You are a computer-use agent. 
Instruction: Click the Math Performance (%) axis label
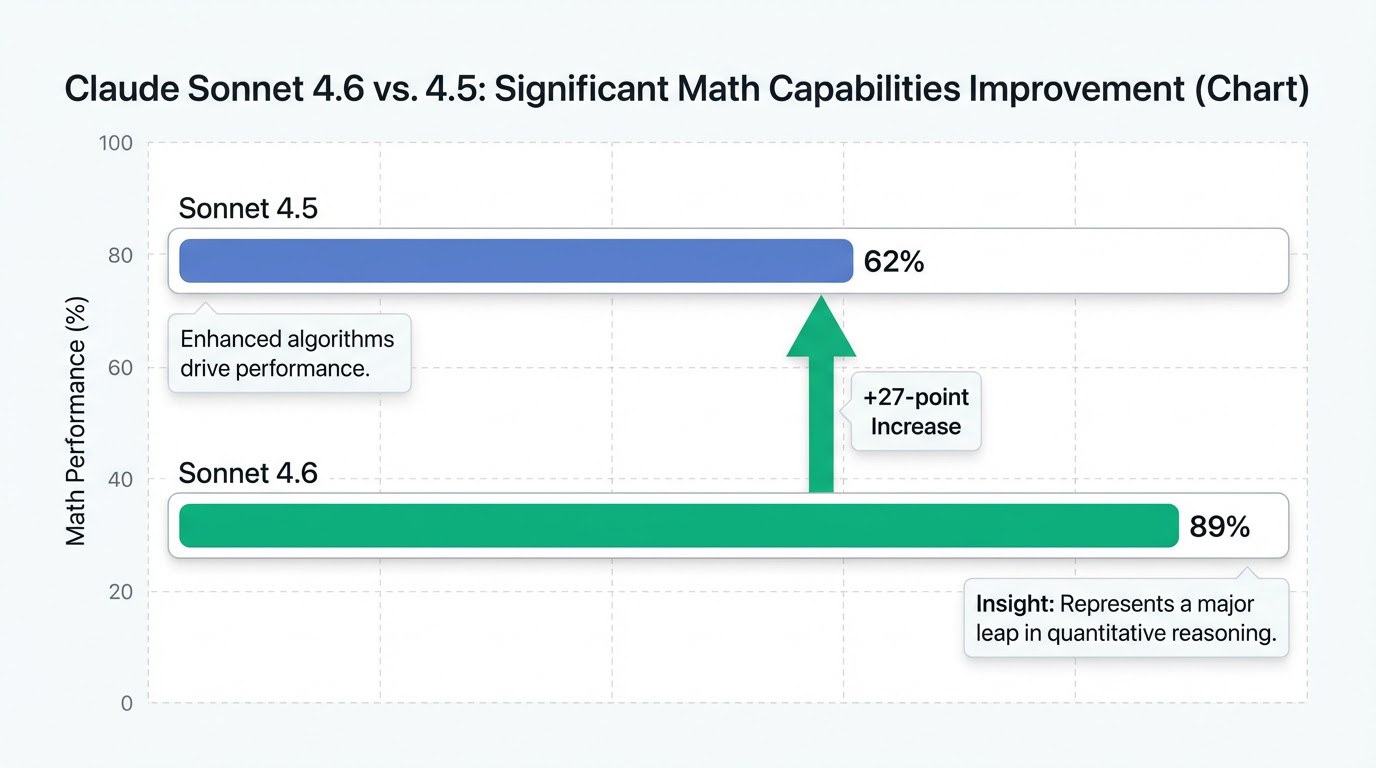77,421
